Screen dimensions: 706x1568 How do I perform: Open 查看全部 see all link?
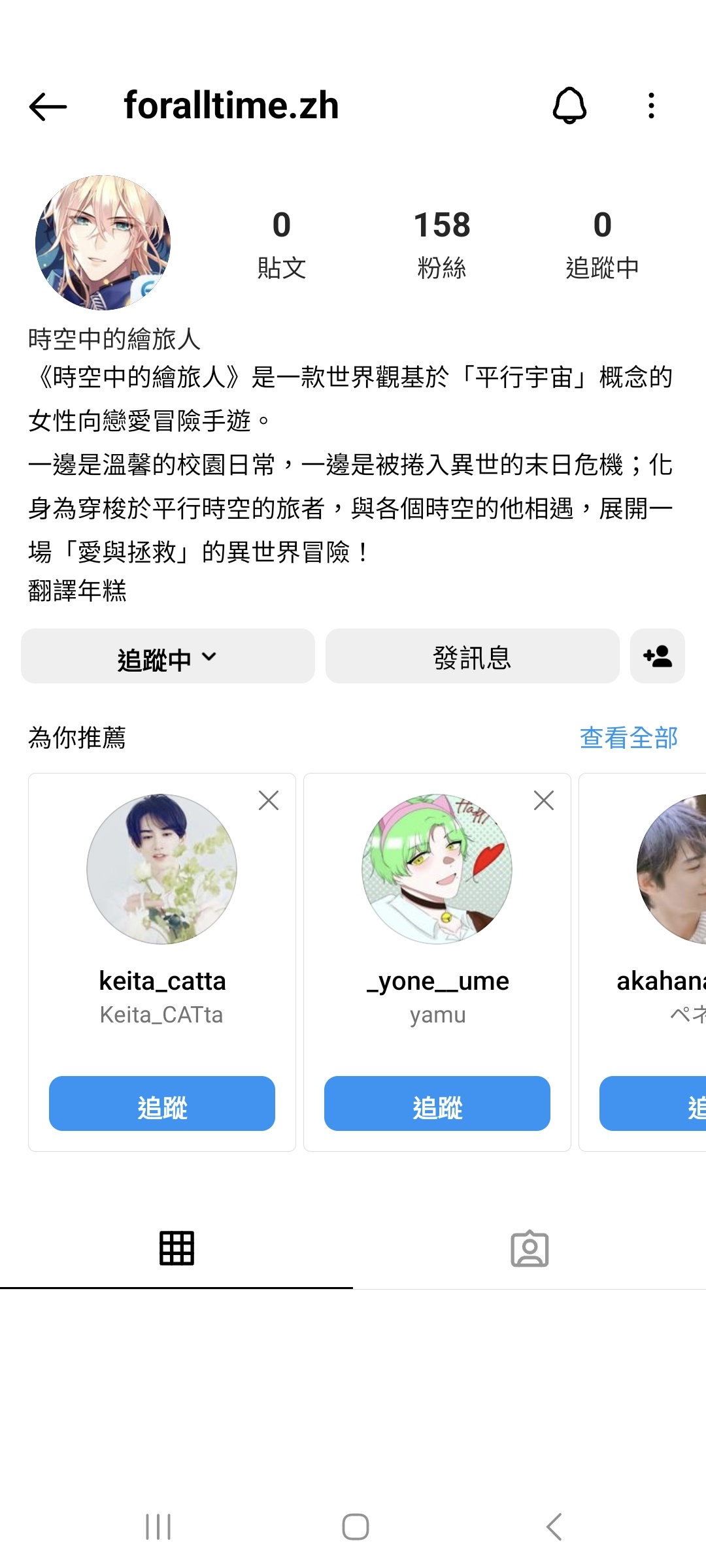pos(628,738)
